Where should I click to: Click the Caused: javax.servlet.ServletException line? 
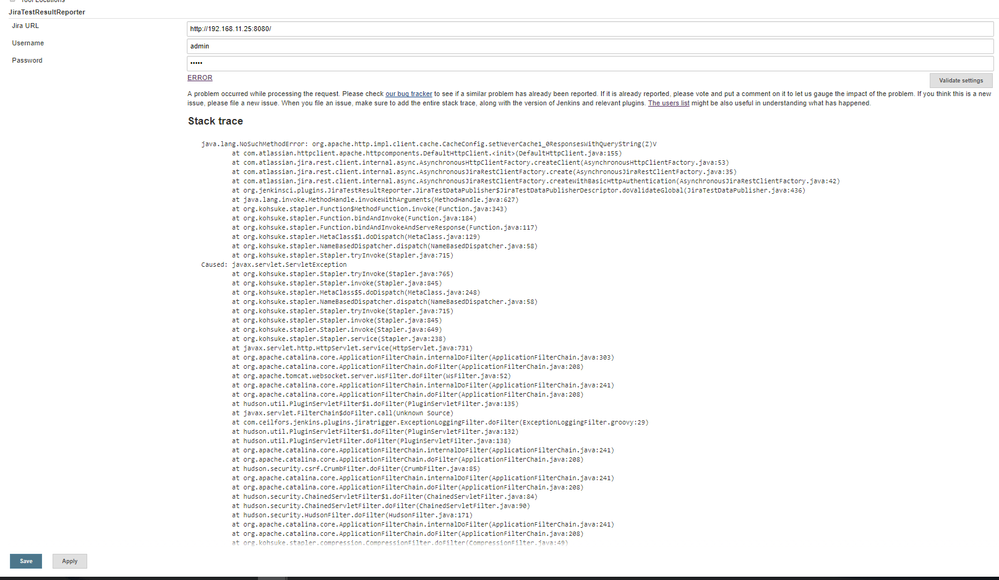[x=274, y=265]
